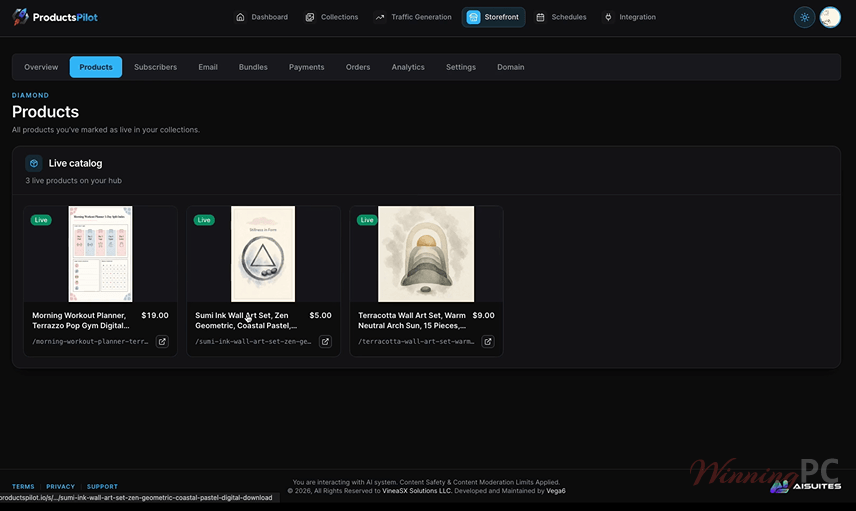Open the Terms footer link

pos(23,486)
